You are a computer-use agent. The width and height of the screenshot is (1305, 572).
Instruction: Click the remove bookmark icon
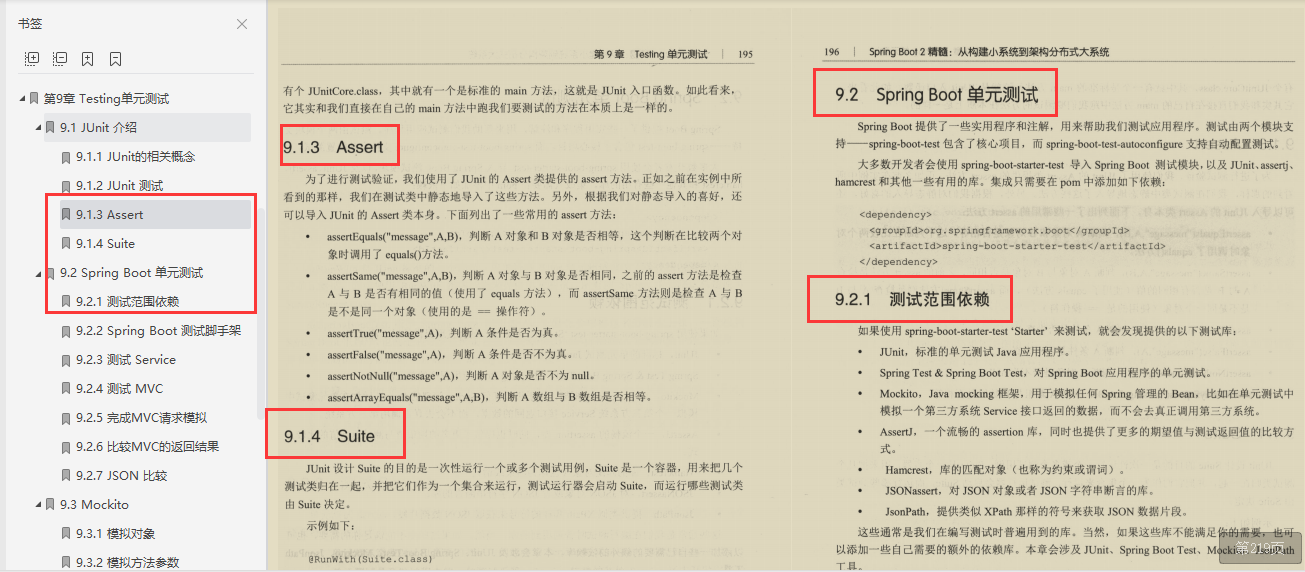point(116,59)
